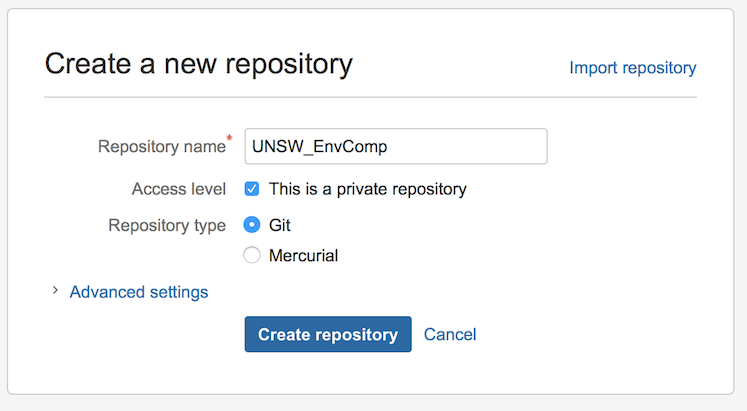747x411 pixels.
Task: Click the 'Access level' label
Action: point(179,189)
